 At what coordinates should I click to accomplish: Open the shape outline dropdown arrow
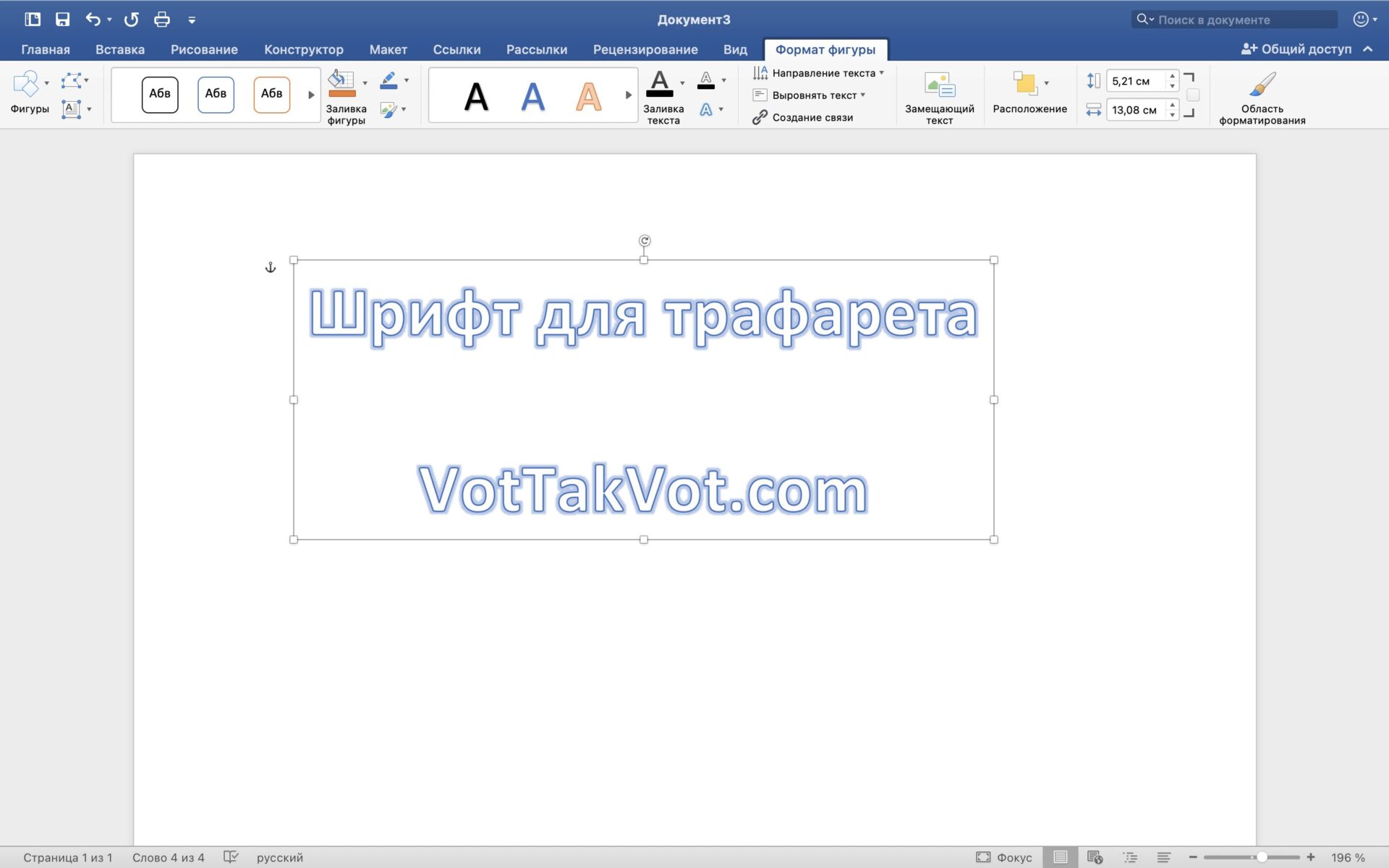pyautogui.click(x=407, y=80)
